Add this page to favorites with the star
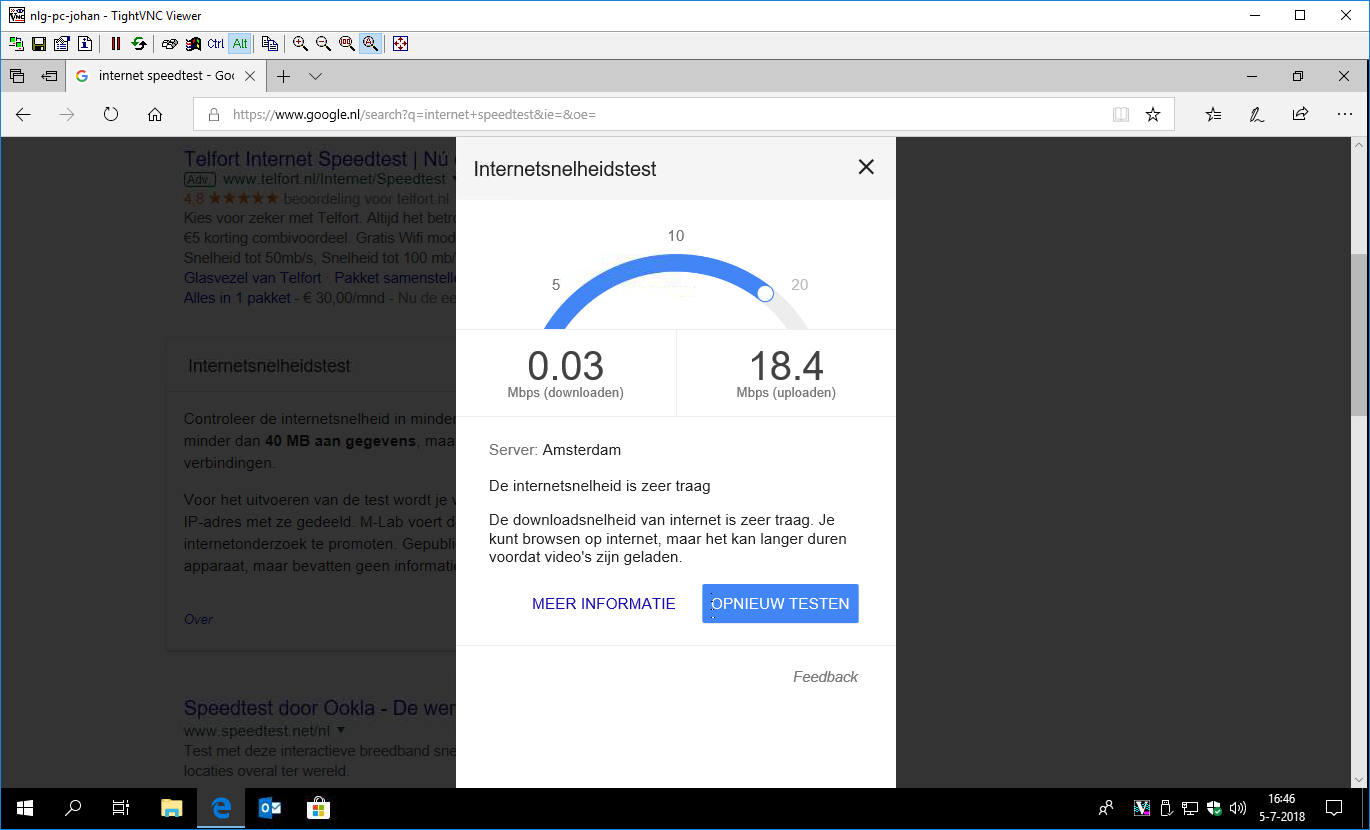Image resolution: width=1370 pixels, height=830 pixels. click(x=1153, y=115)
